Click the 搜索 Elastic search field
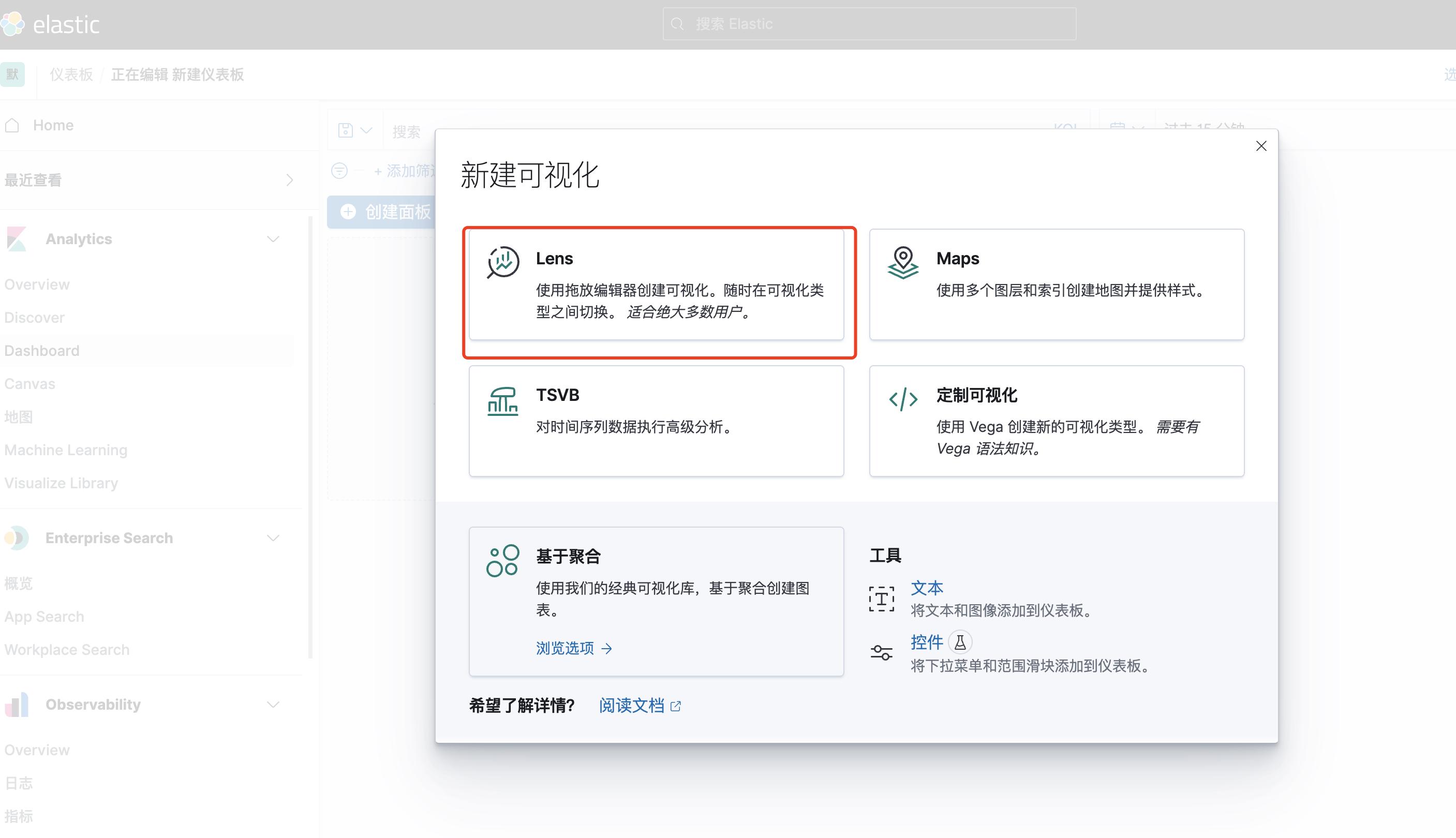Screen dimensions: 1456x838 (868, 23)
